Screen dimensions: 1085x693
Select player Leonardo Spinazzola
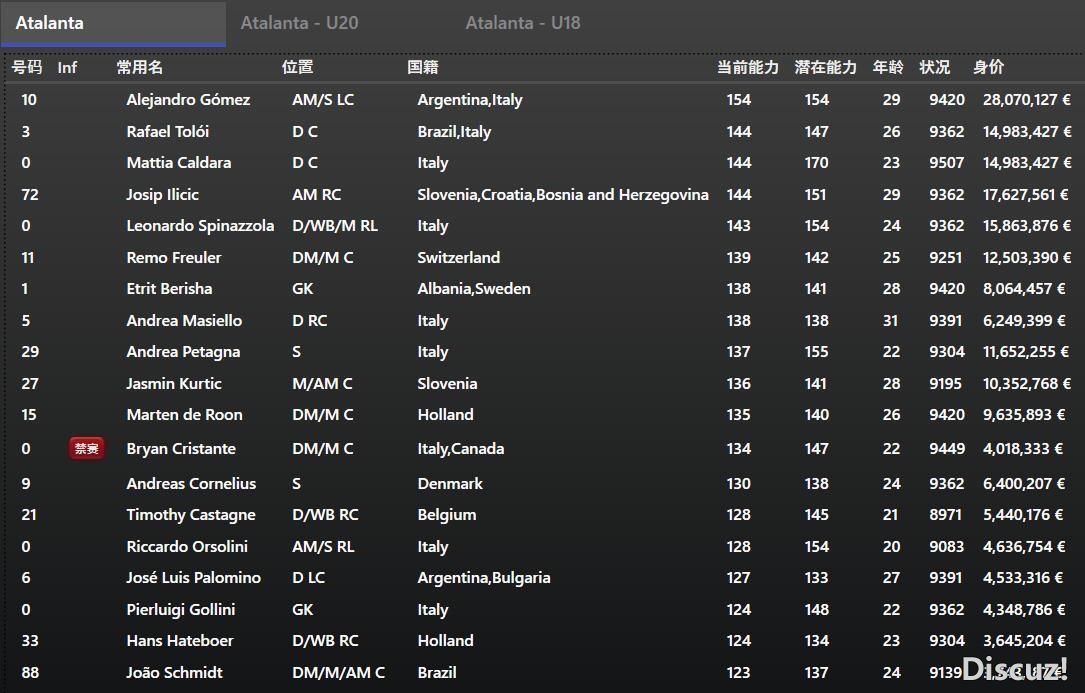(200, 226)
